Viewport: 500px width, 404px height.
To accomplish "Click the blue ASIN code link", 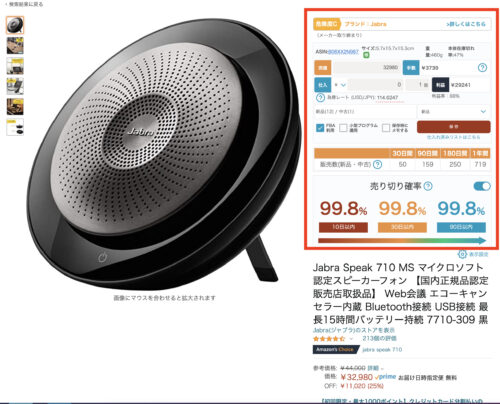I will 343,52.
